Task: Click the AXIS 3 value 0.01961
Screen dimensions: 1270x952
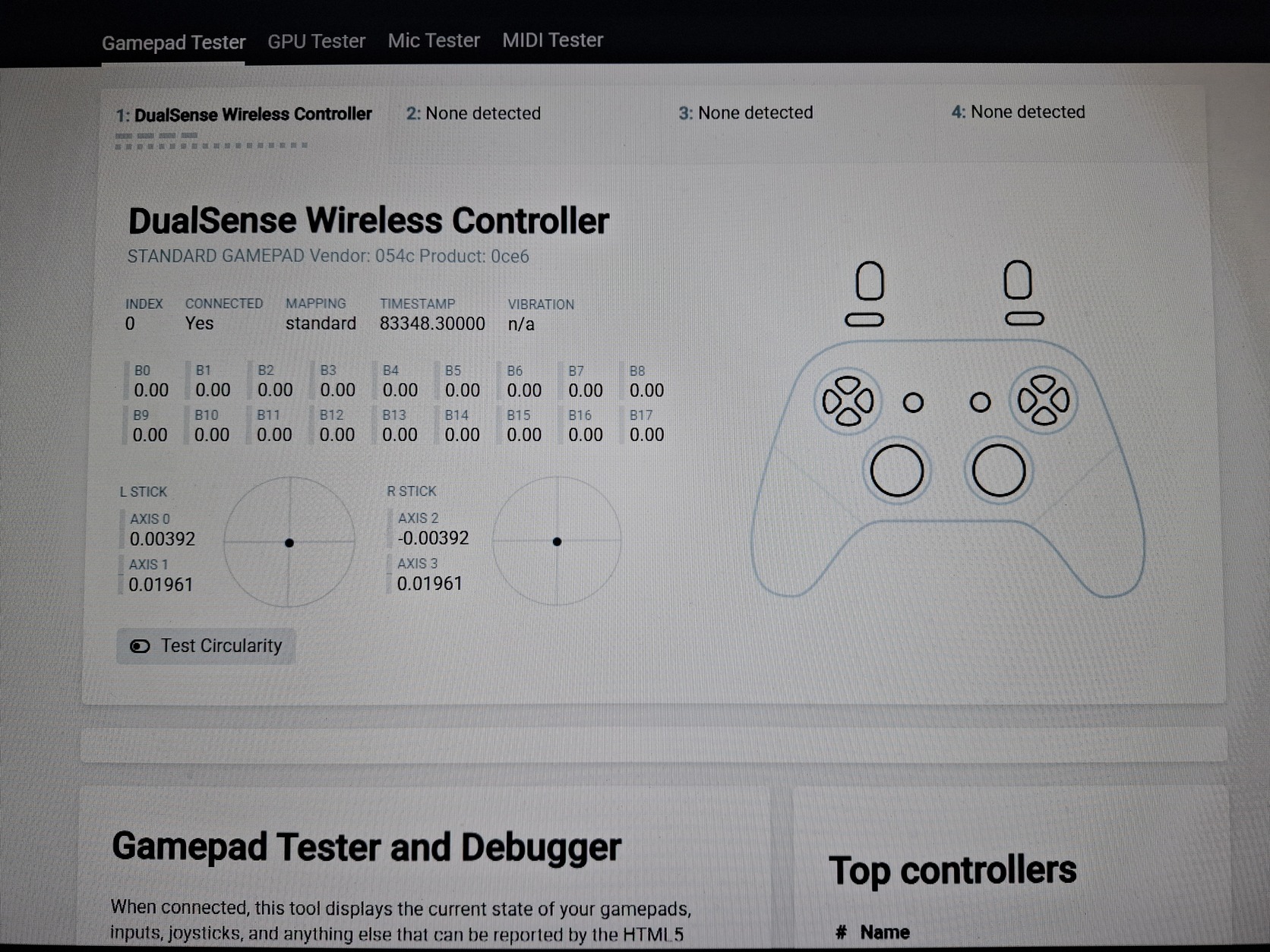Action: [x=429, y=584]
